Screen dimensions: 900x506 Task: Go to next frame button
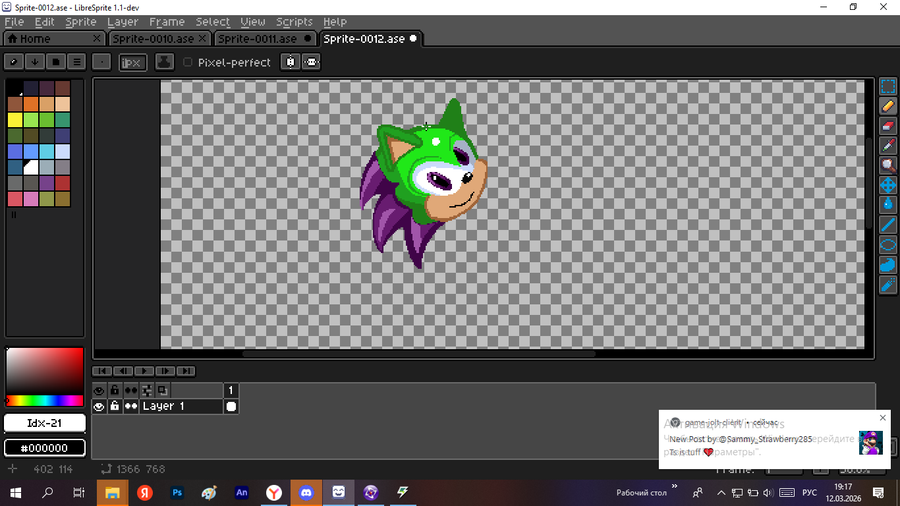pyautogui.click(x=165, y=371)
